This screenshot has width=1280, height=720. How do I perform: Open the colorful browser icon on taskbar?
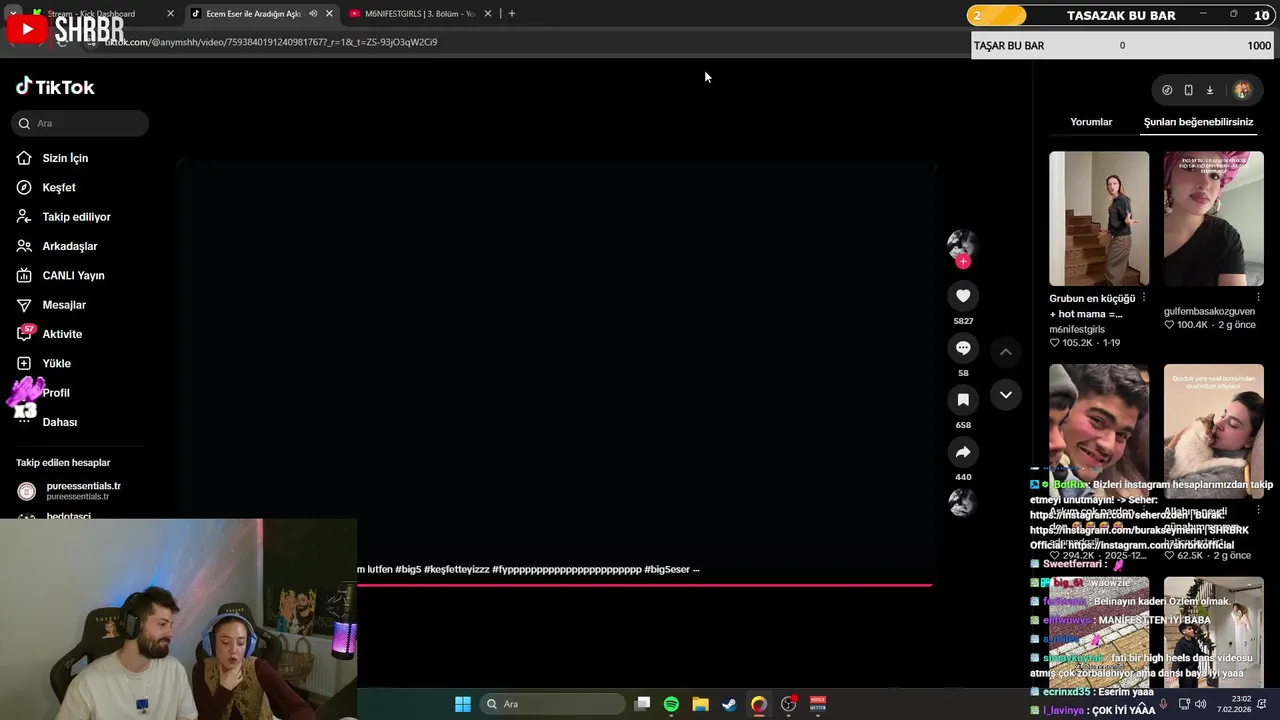[759, 704]
